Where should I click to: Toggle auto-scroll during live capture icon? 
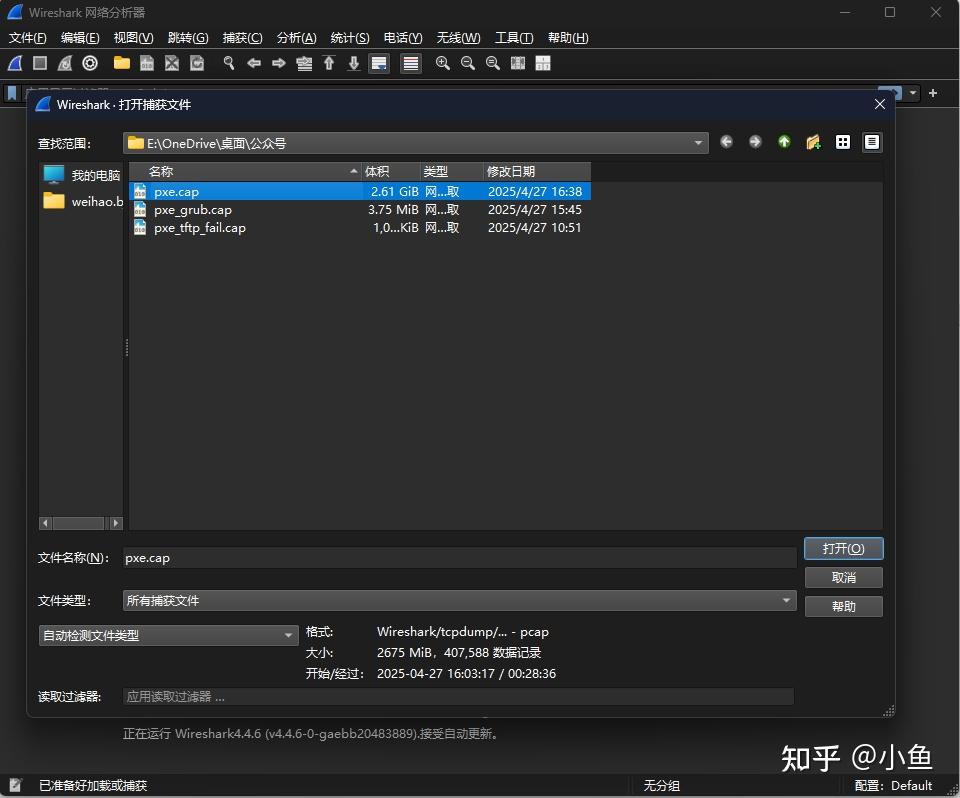coord(379,63)
